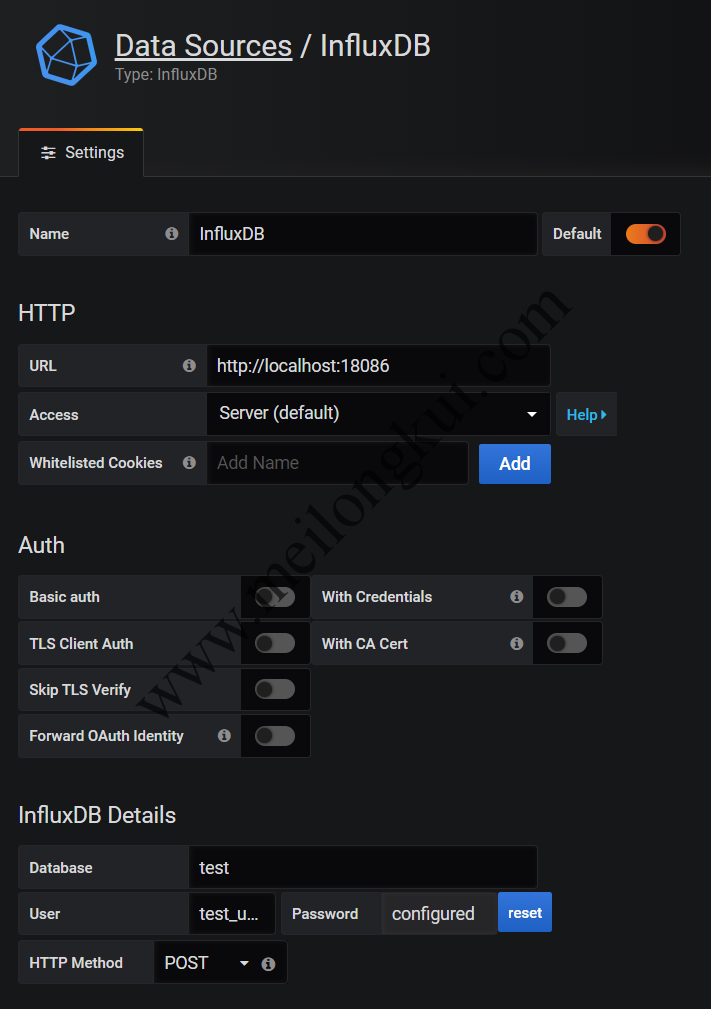Enable the TLS Client Auth switch
This screenshot has width=711, height=1009.
point(275,643)
